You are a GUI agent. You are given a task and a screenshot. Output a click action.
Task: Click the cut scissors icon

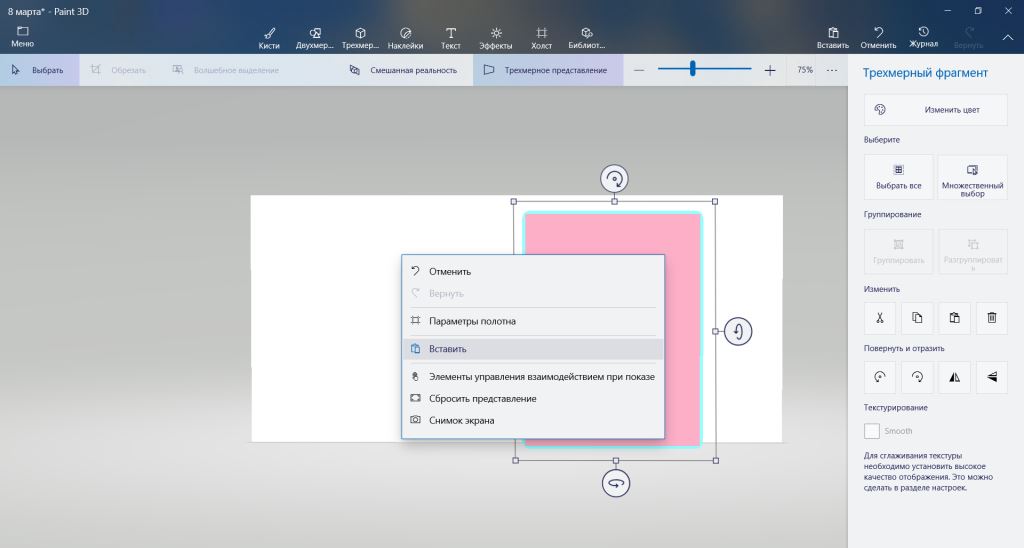click(x=879, y=318)
